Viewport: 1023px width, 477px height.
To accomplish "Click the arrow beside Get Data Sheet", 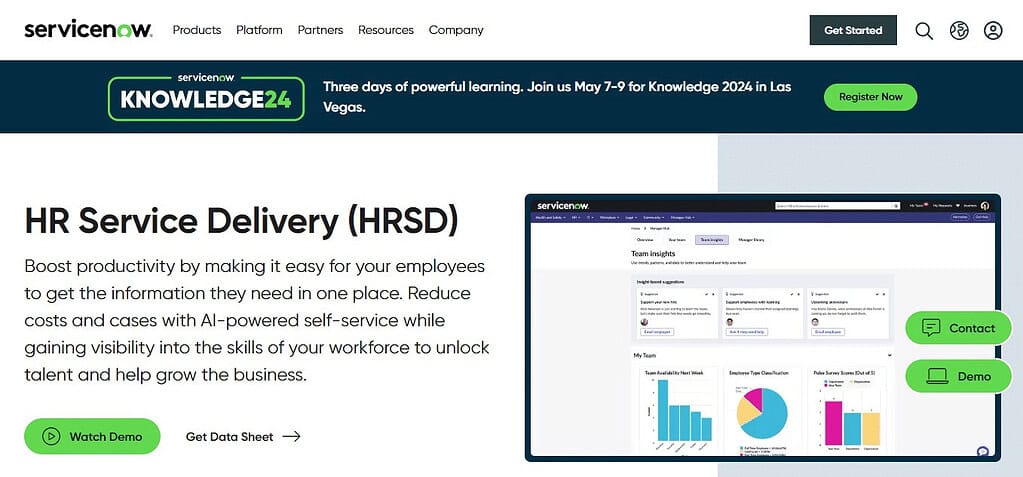I will pyautogui.click(x=292, y=437).
